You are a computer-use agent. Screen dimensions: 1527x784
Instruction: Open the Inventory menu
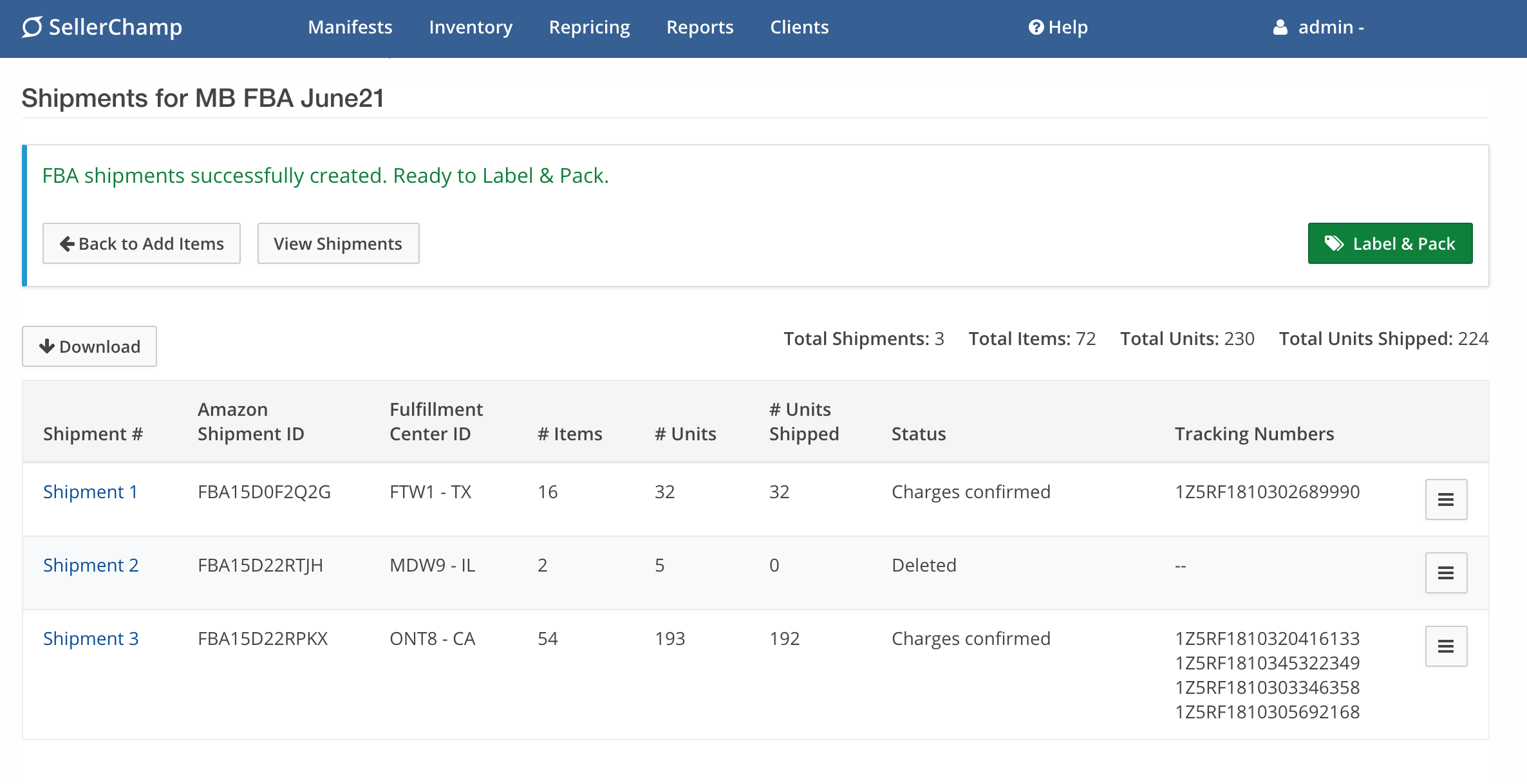coord(471,27)
